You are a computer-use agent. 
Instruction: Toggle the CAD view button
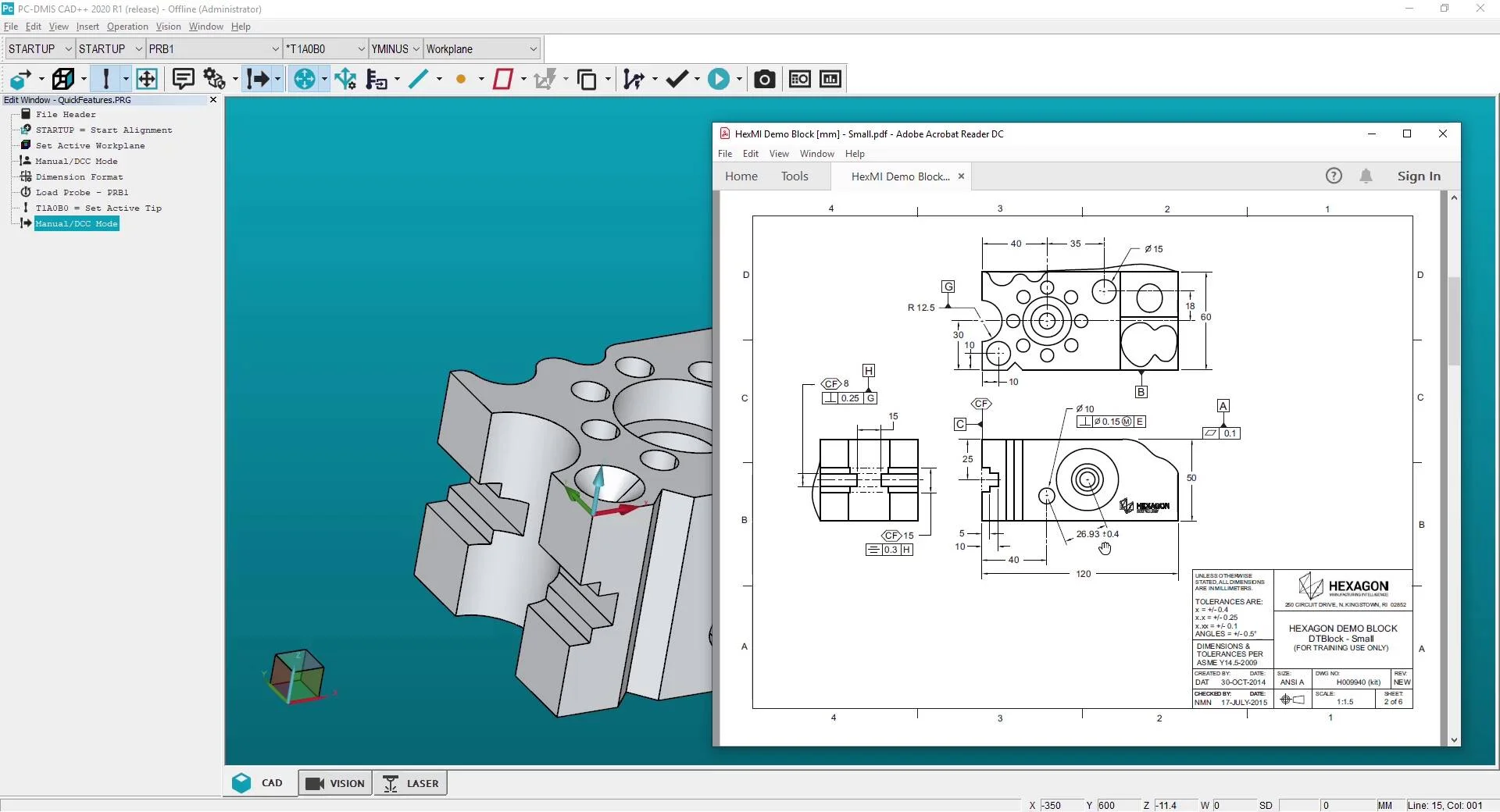(x=259, y=783)
